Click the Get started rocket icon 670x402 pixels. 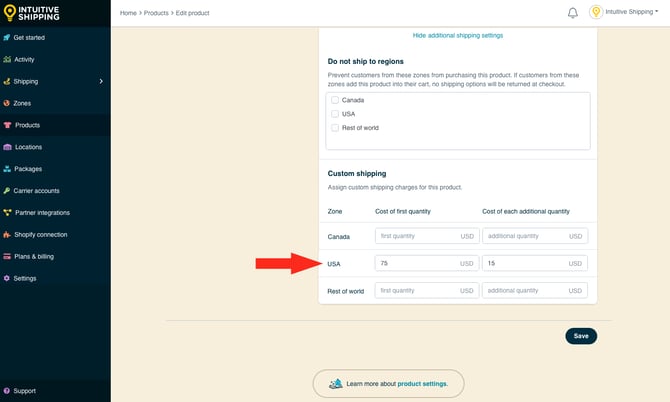click(7, 38)
